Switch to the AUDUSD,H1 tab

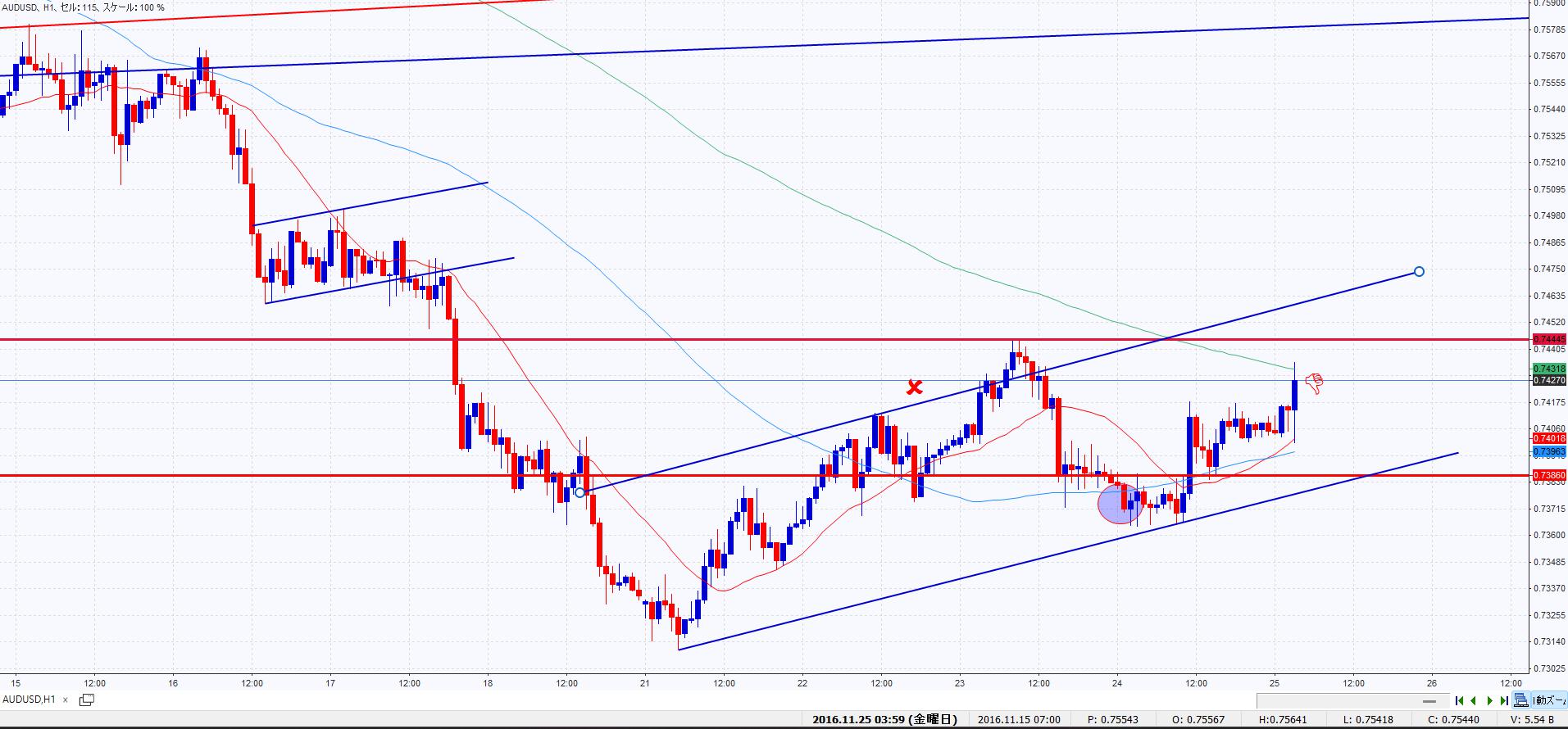30,700
